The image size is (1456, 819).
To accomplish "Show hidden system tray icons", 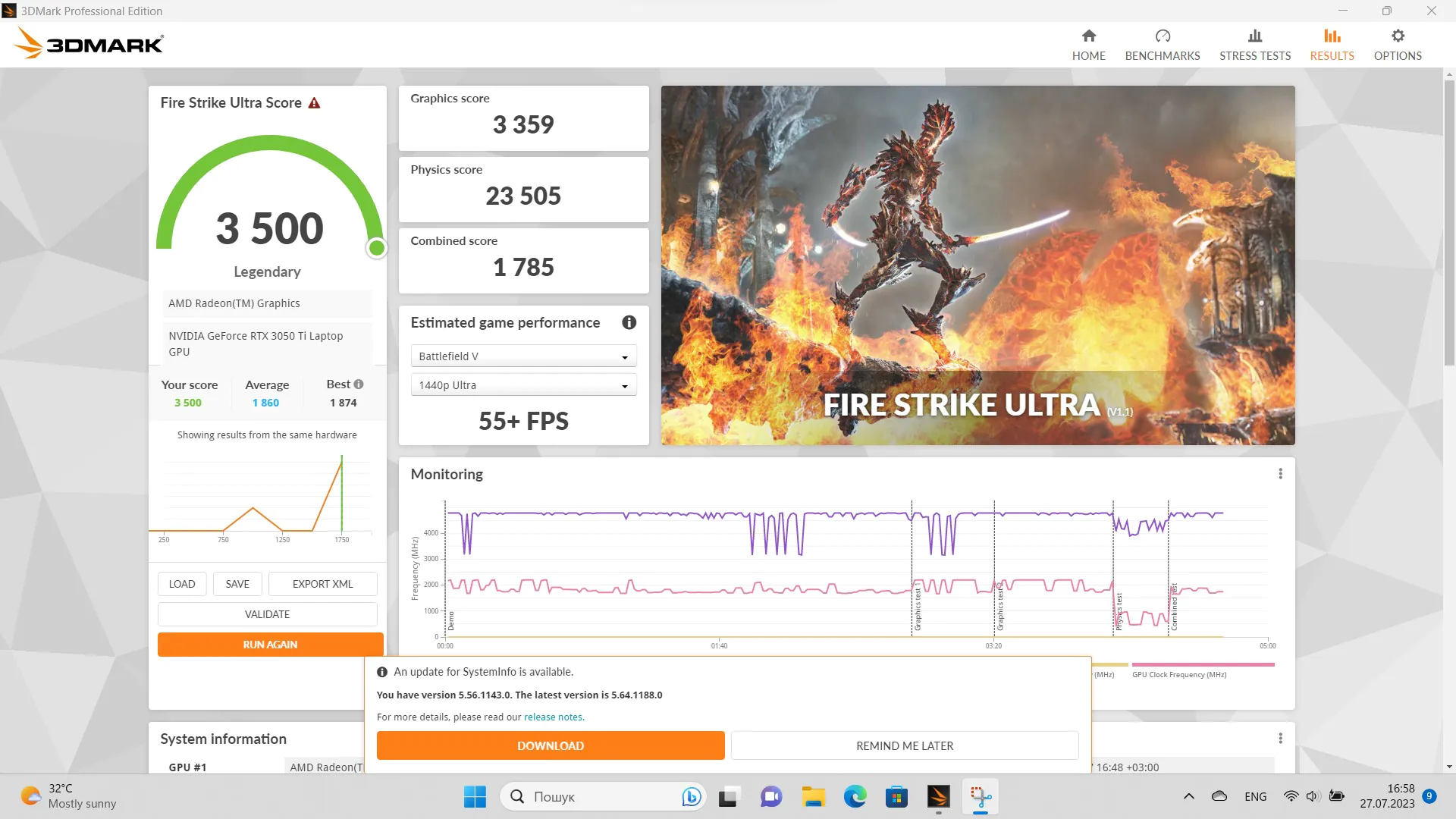I will pyautogui.click(x=1188, y=796).
